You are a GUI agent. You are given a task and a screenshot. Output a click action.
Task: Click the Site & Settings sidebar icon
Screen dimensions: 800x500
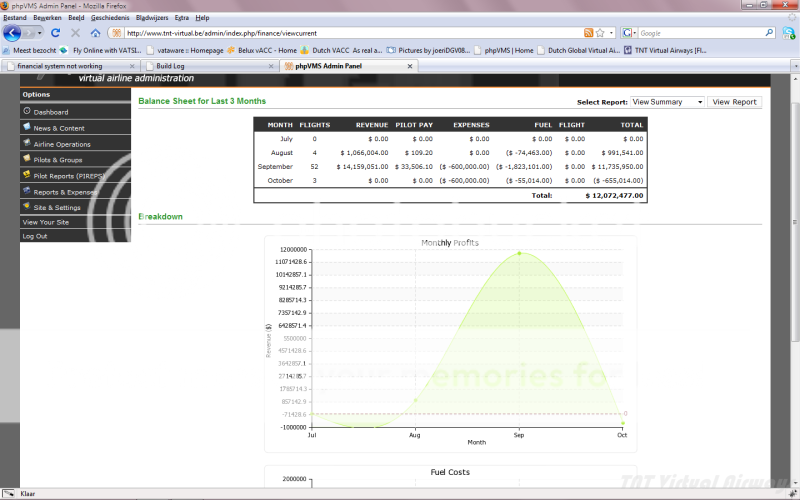[26, 207]
